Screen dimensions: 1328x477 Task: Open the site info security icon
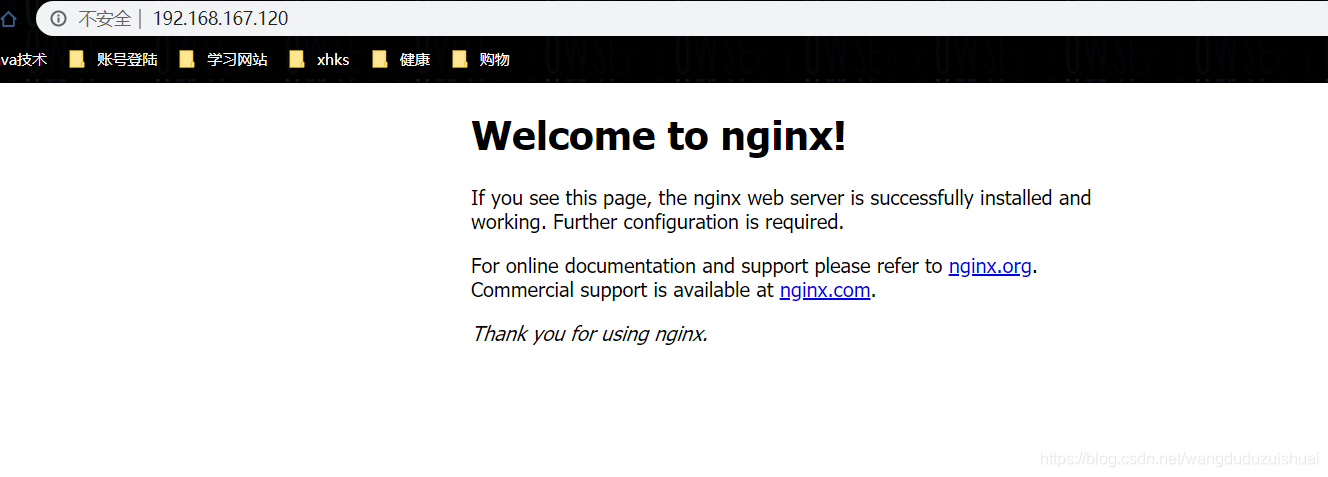coord(59,18)
